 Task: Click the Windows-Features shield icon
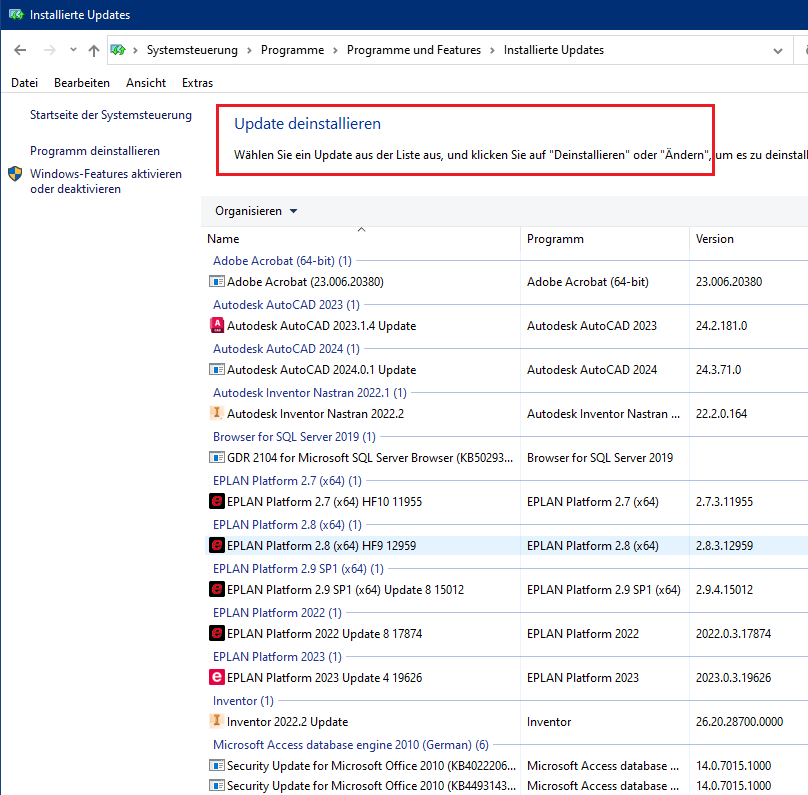coord(15,174)
